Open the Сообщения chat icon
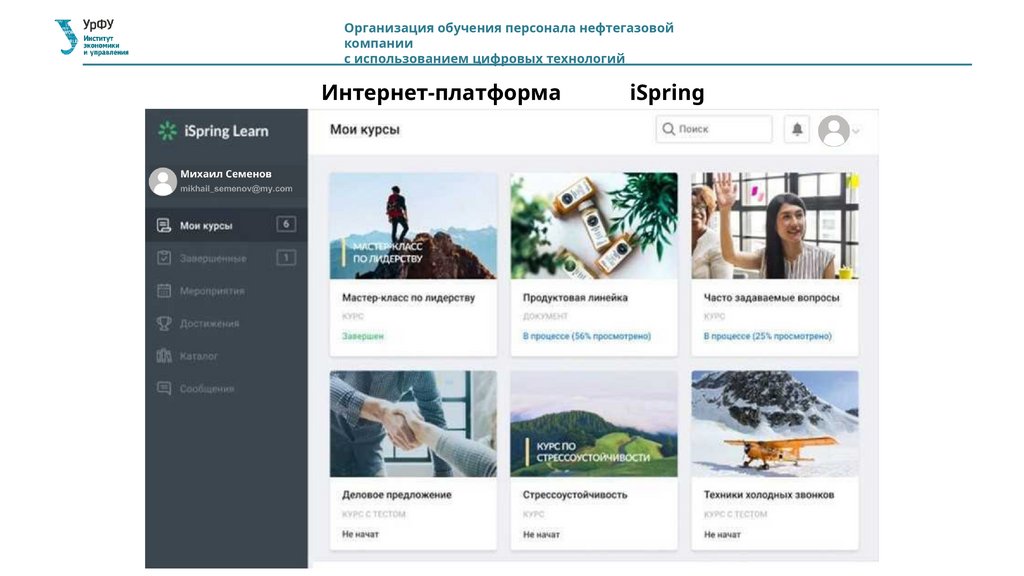1024x576 pixels. tap(164, 389)
